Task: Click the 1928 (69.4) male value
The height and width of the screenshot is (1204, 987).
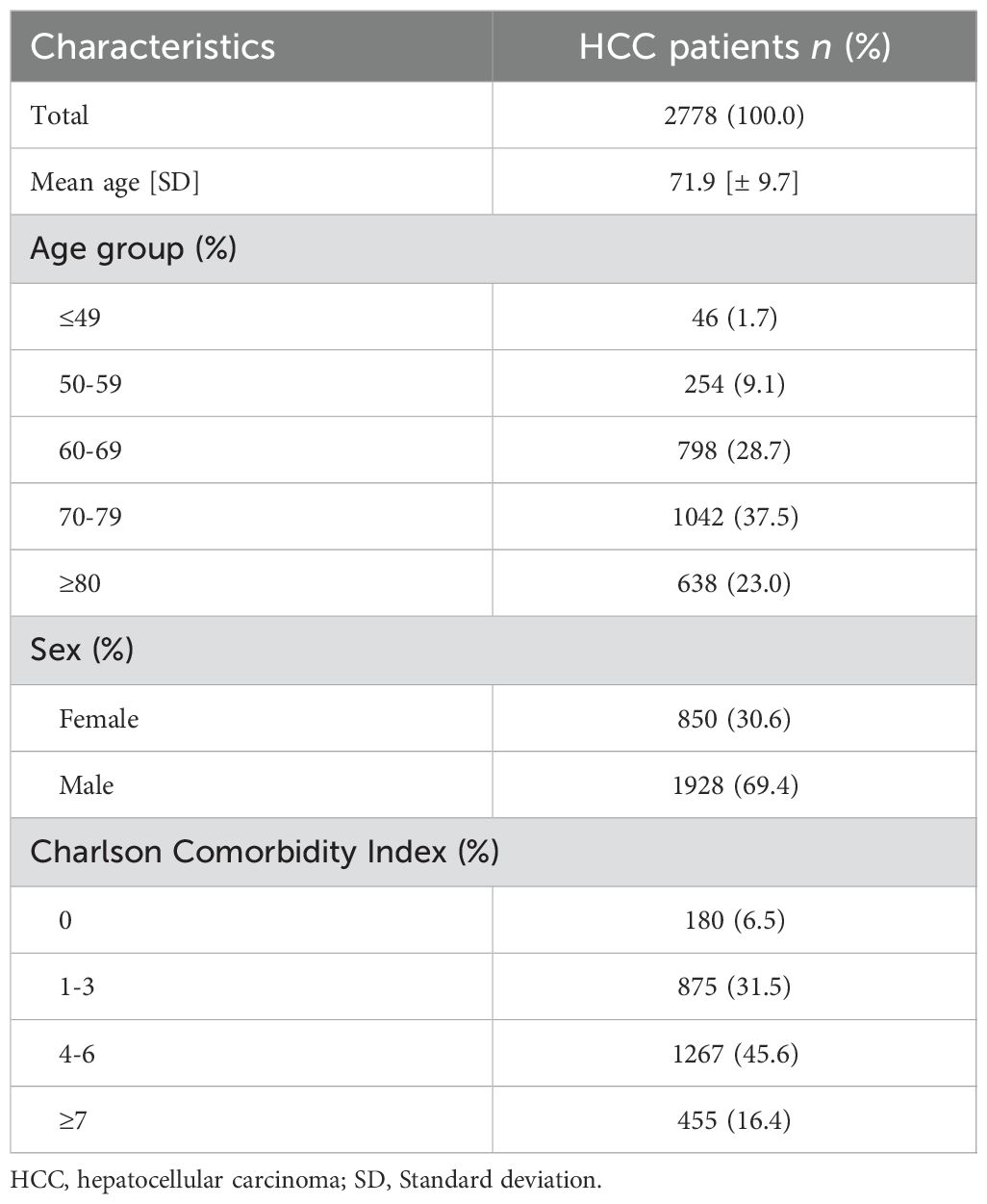Action: (735, 785)
